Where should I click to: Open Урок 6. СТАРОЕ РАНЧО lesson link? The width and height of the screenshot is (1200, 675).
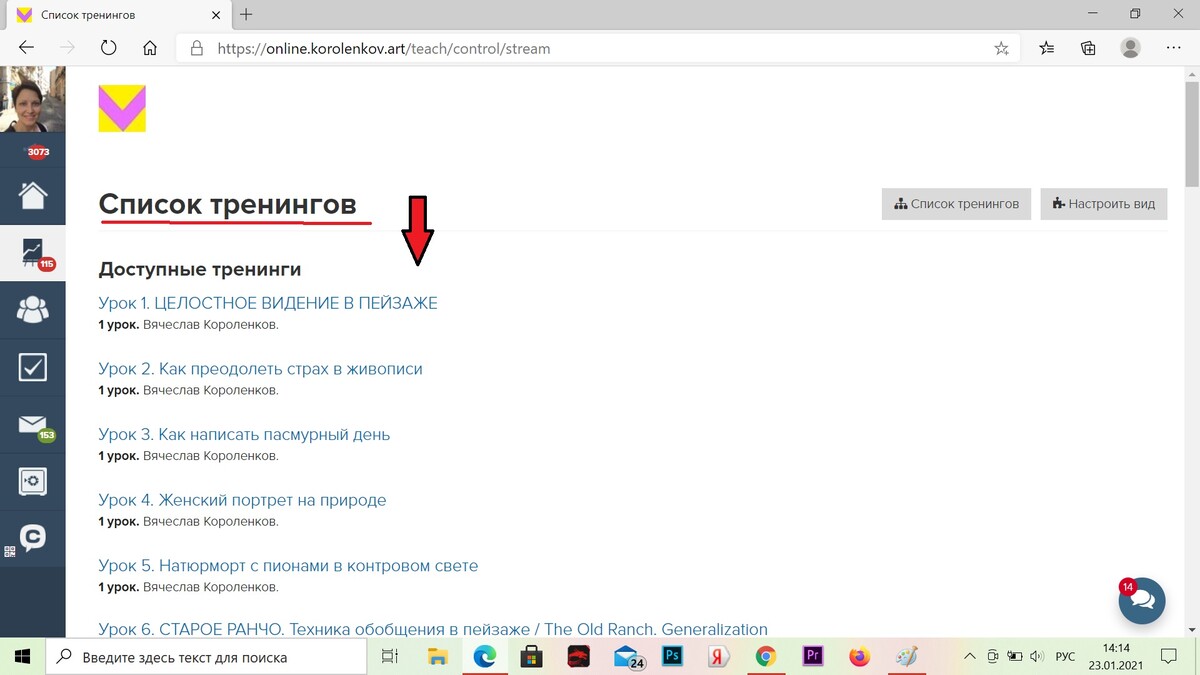point(433,629)
